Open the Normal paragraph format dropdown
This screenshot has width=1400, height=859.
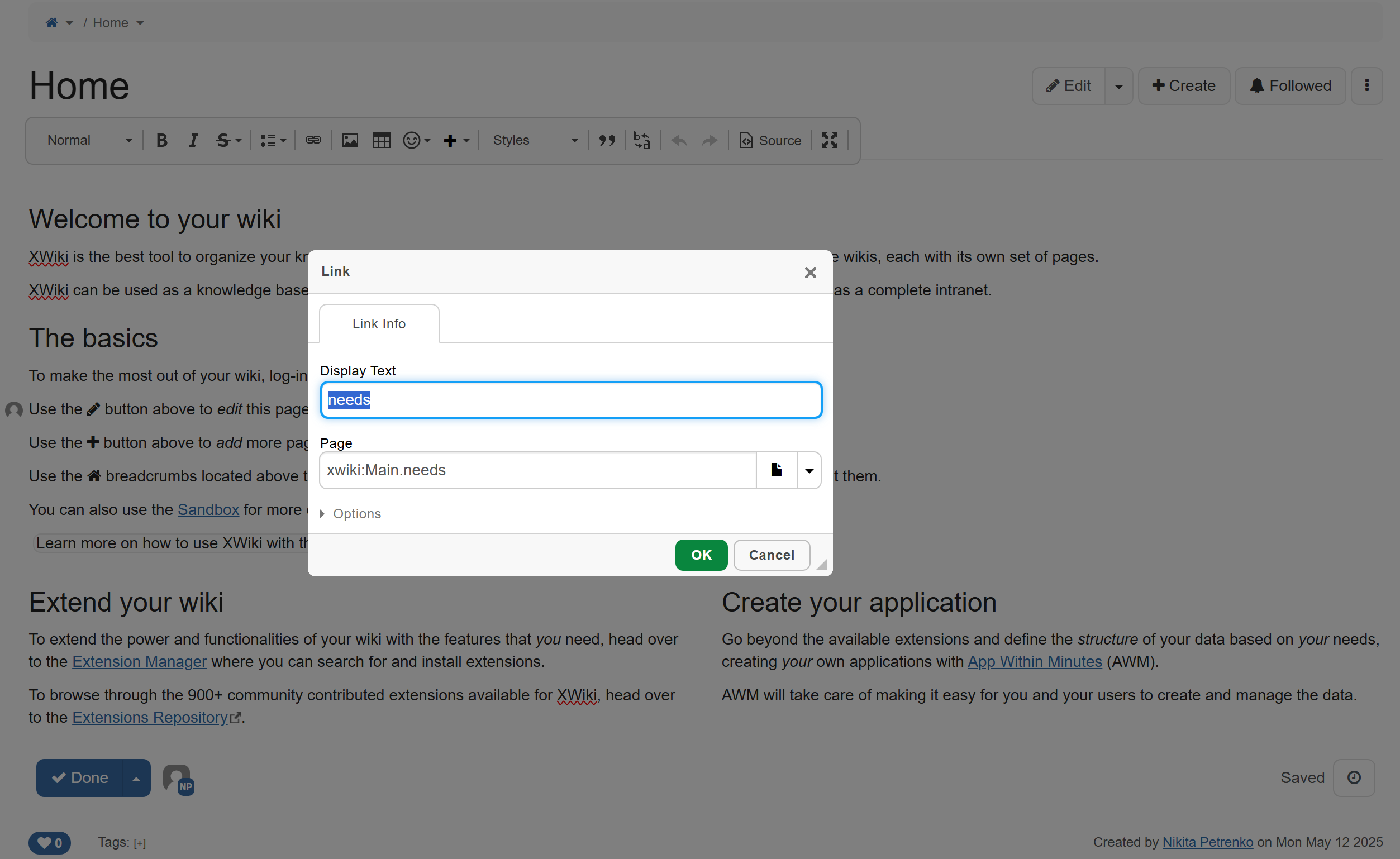click(89, 140)
